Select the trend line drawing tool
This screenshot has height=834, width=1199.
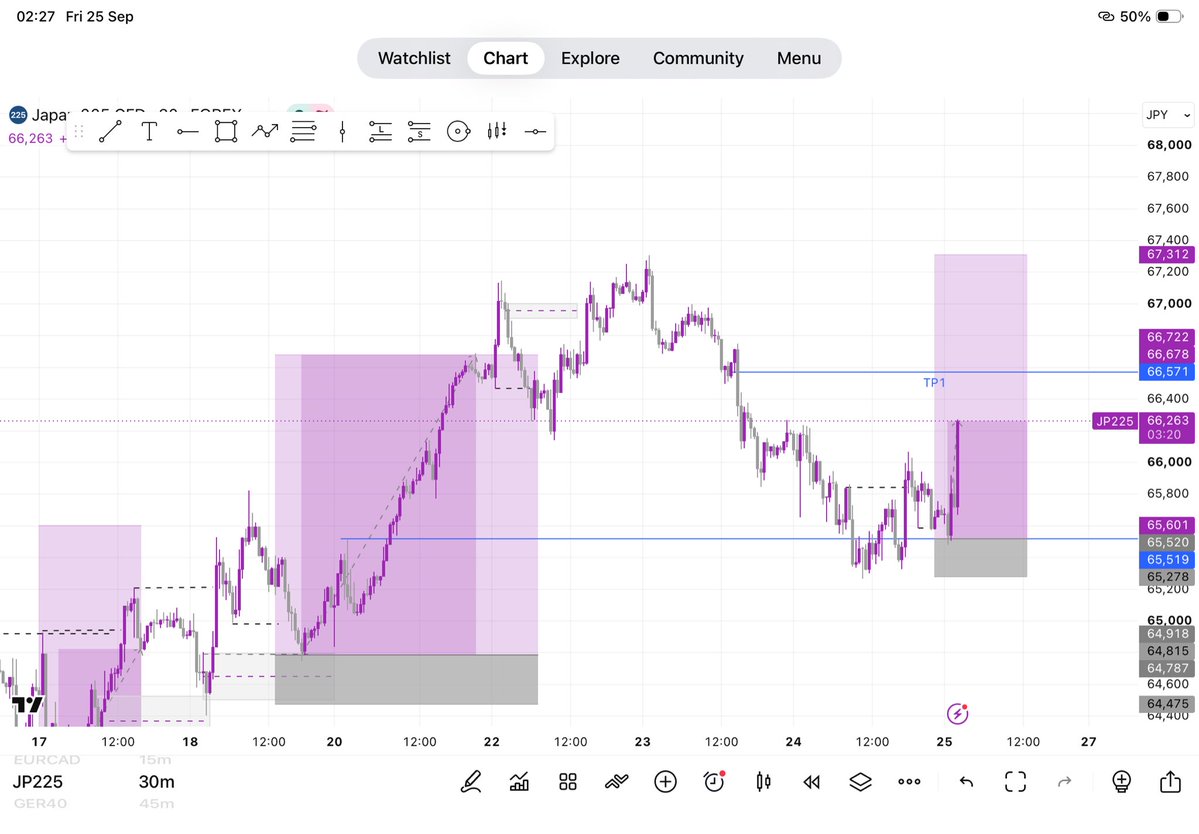[x=110, y=131]
